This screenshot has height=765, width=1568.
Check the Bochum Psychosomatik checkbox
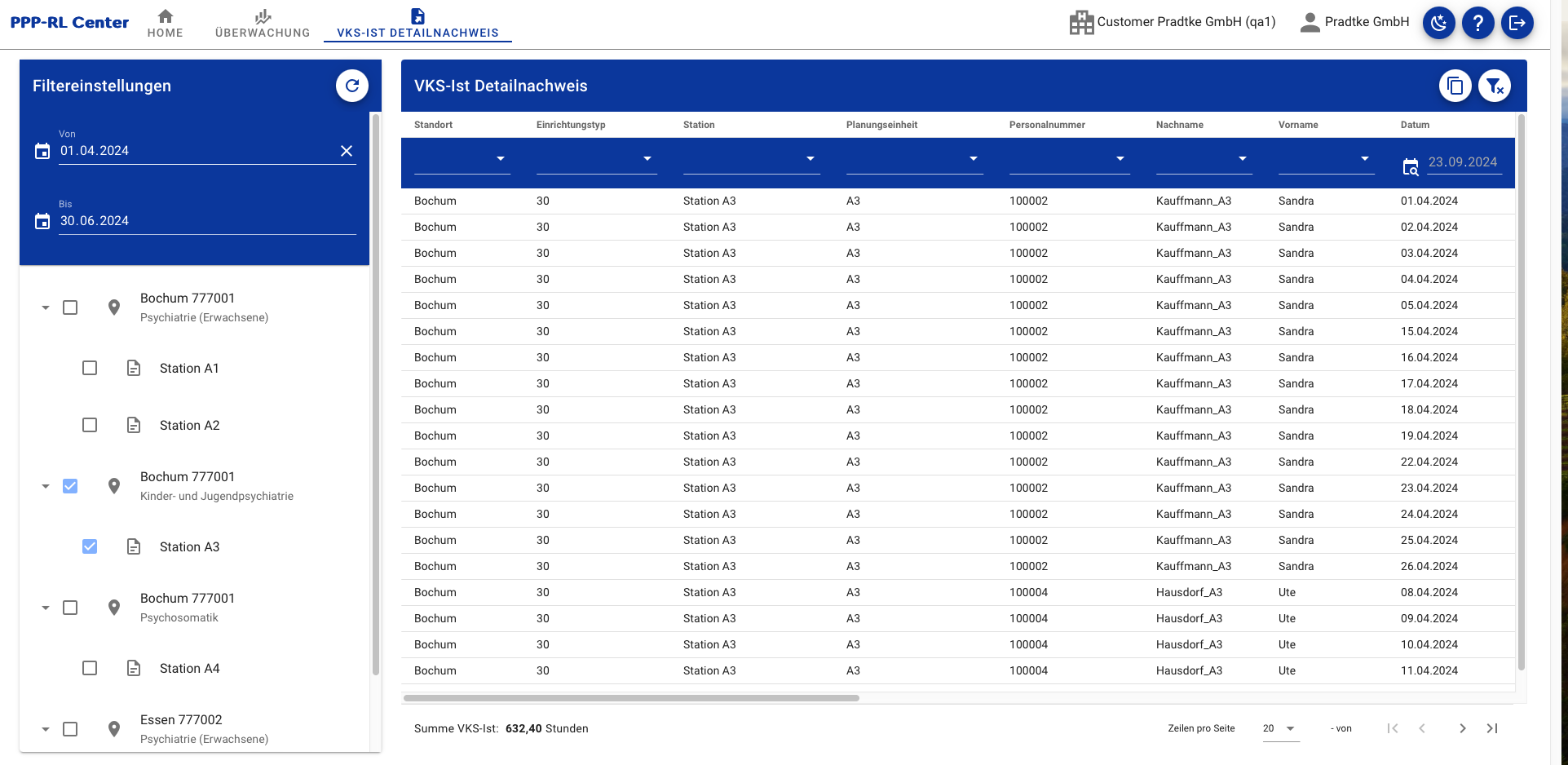70,608
